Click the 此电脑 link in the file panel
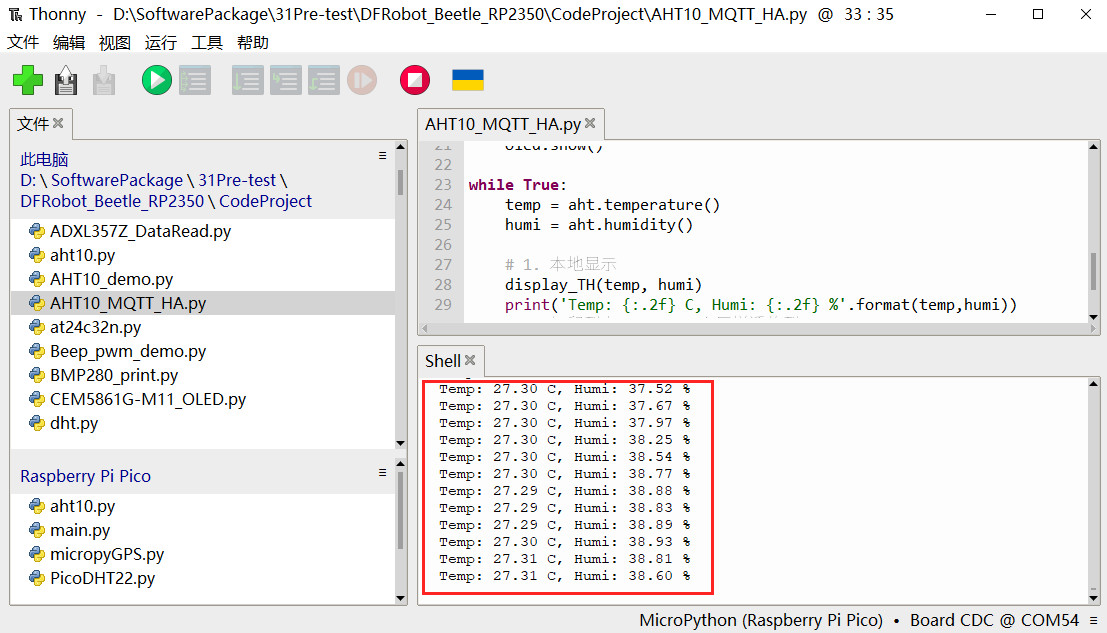 click(44, 159)
